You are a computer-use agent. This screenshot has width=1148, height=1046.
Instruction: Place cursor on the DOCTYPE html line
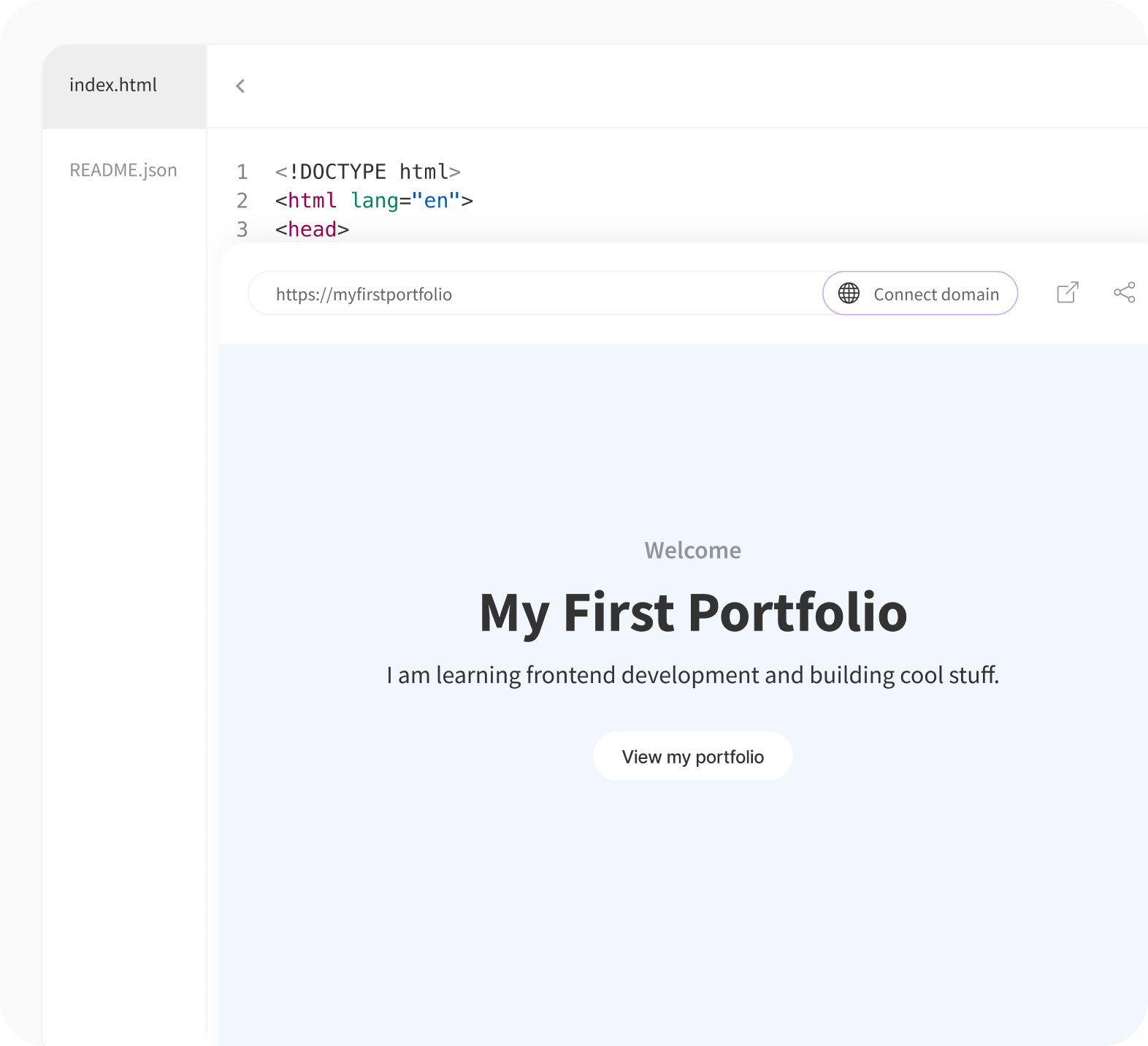[x=367, y=172]
